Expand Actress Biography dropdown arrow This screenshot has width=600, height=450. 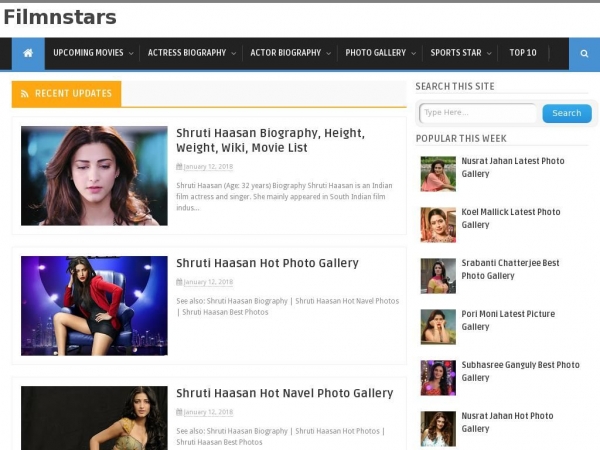tap(234, 54)
